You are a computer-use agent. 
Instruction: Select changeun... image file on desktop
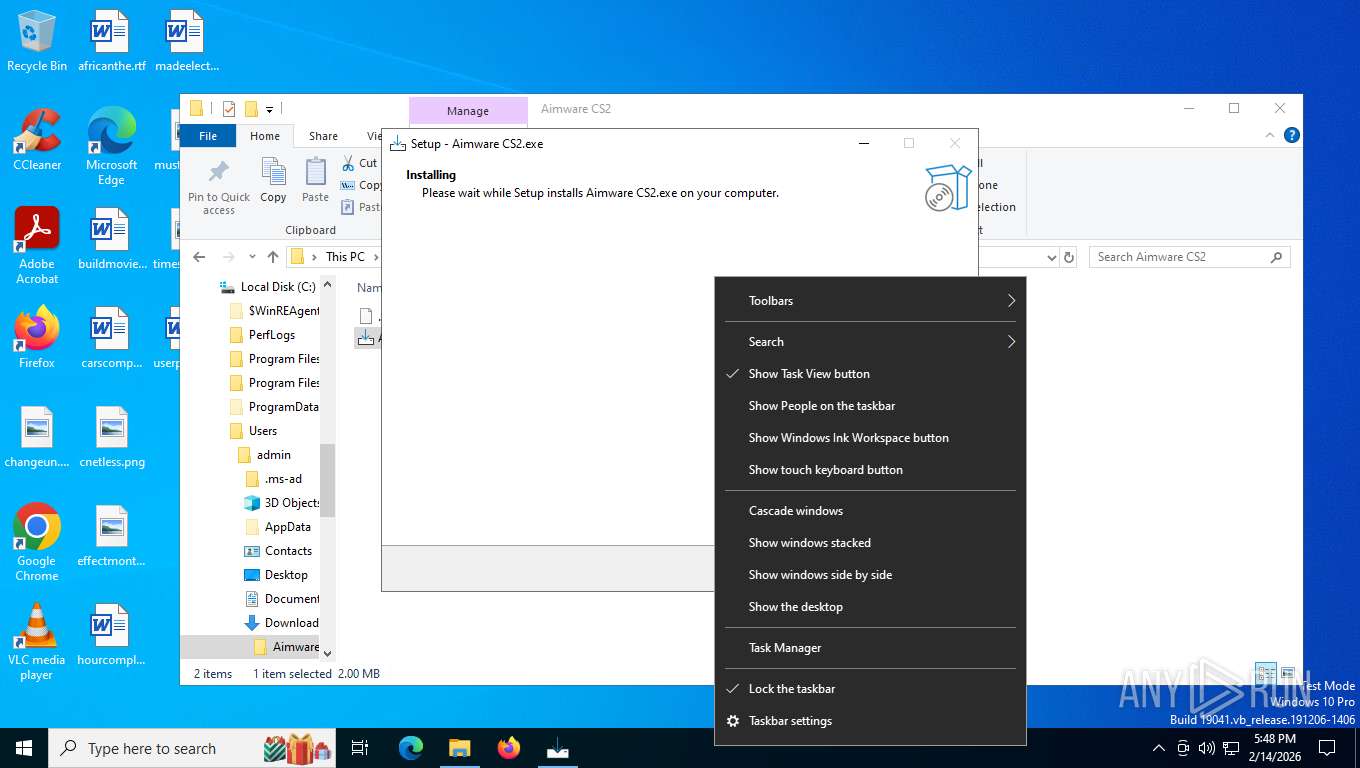tap(37, 437)
